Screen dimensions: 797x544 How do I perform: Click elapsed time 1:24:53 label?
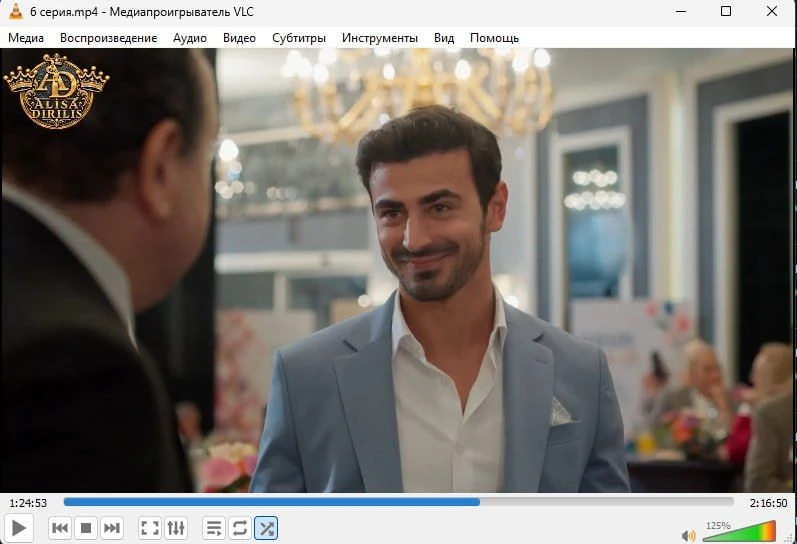[28, 503]
